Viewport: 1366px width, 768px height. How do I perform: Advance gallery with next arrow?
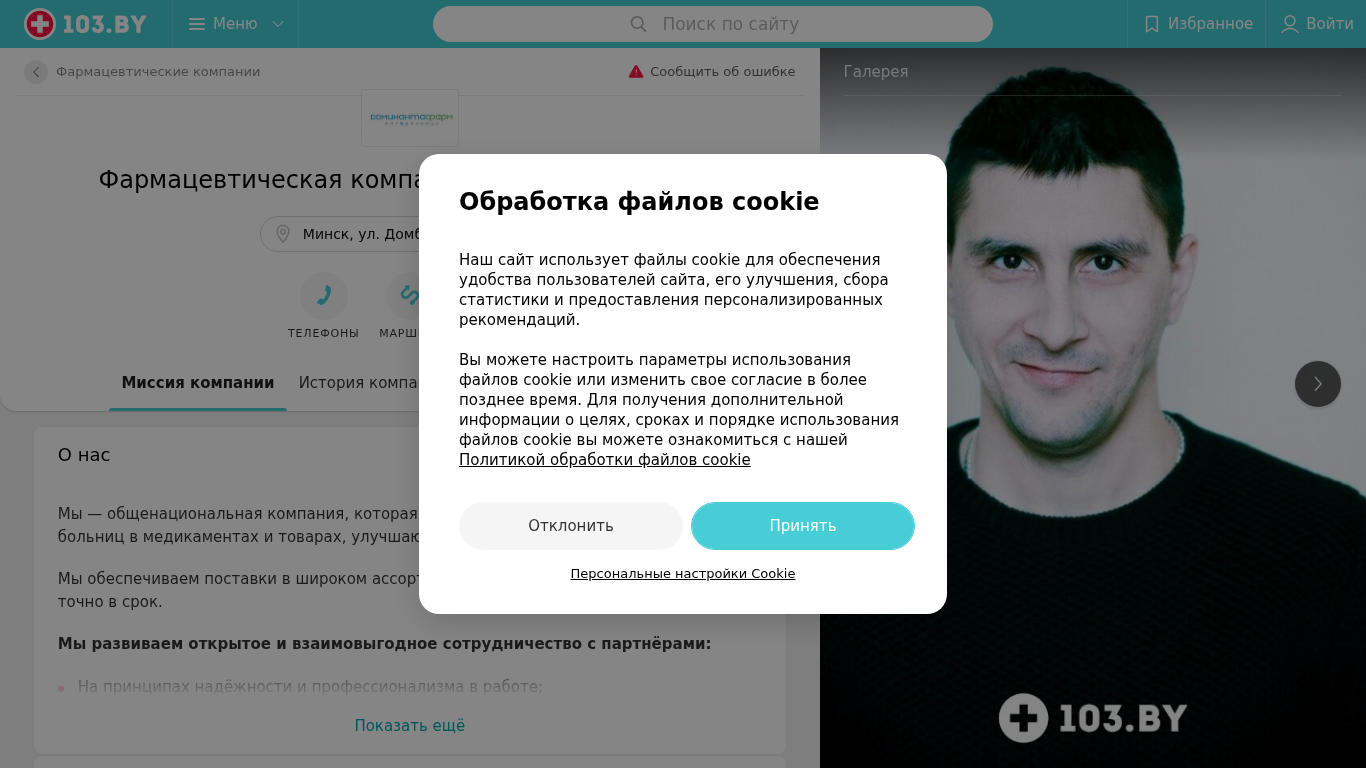click(x=1318, y=384)
